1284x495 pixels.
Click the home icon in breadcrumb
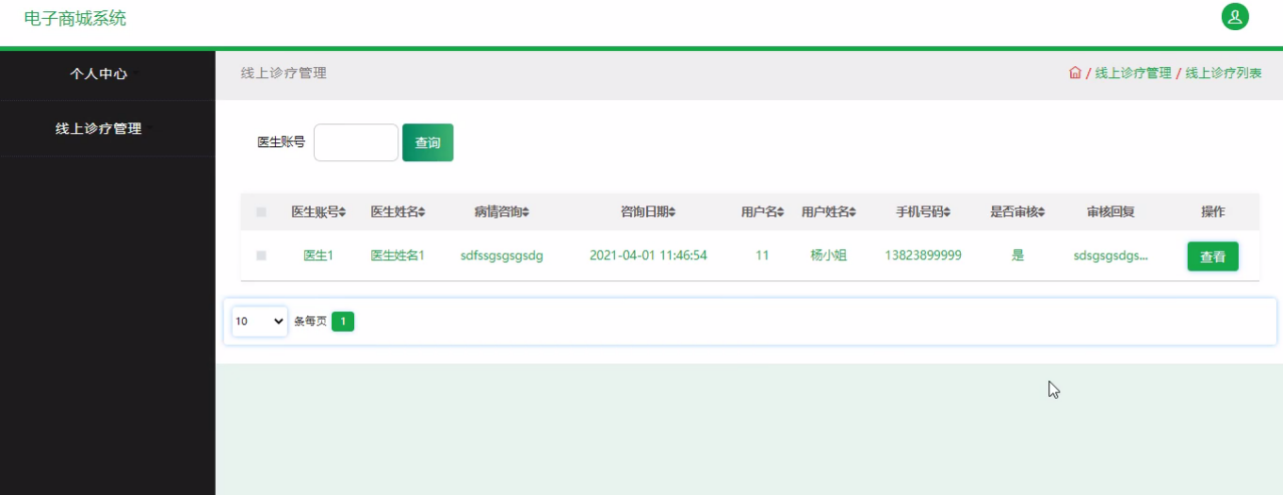point(1075,73)
